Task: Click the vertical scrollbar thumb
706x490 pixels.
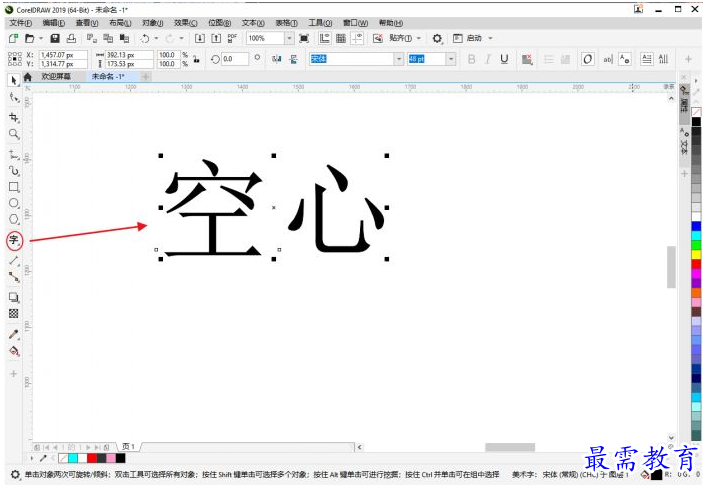Action: pos(671,267)
